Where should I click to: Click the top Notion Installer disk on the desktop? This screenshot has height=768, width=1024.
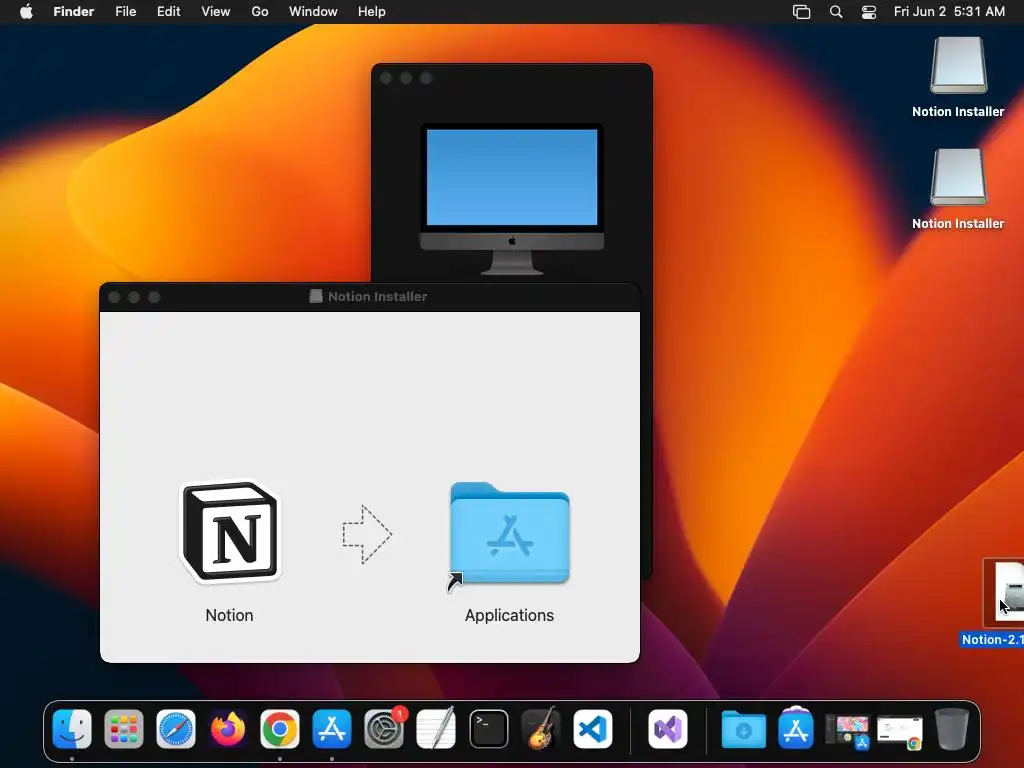point(958,65)
